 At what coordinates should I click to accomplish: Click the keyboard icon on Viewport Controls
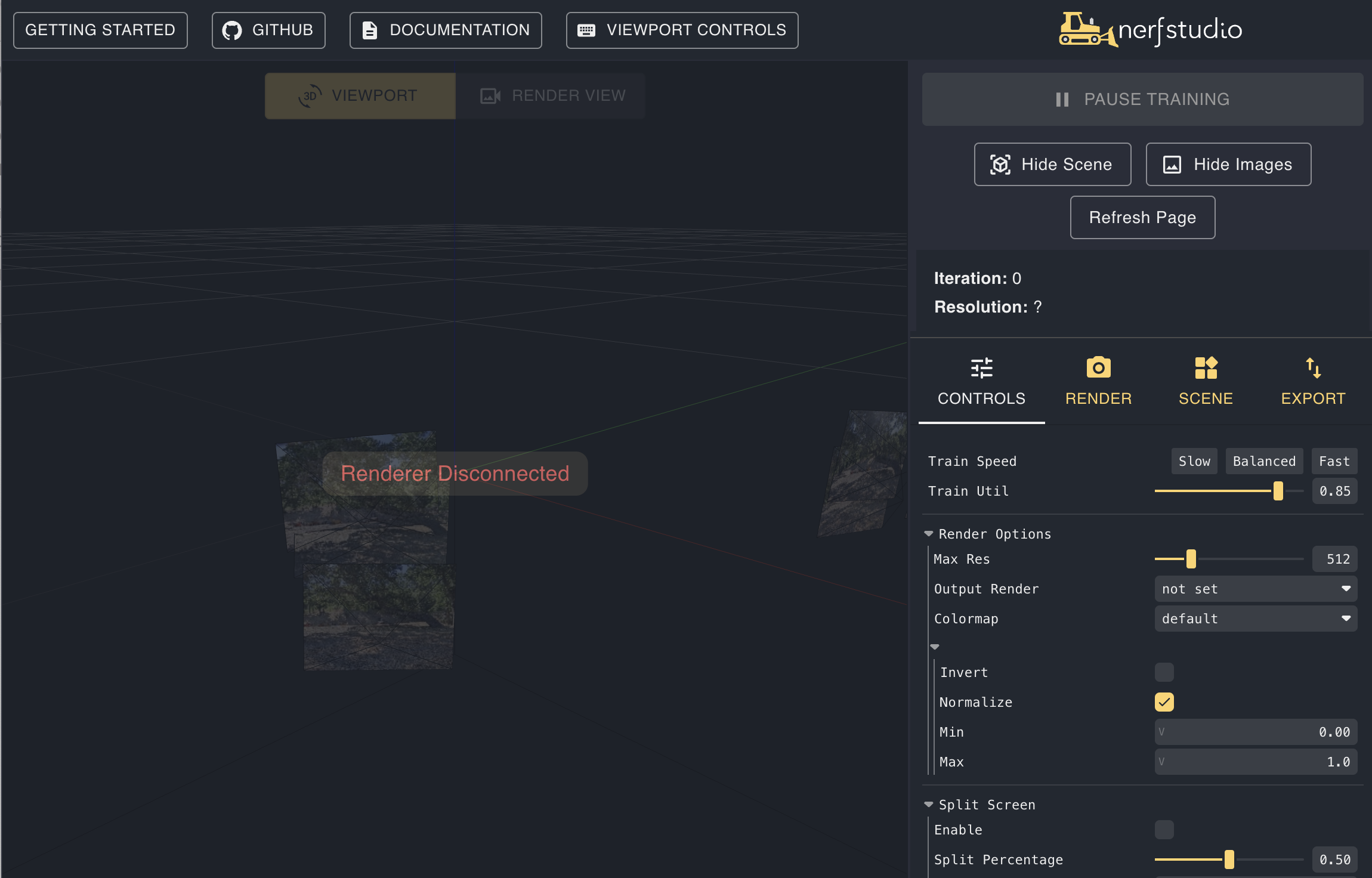coord(587,30)
